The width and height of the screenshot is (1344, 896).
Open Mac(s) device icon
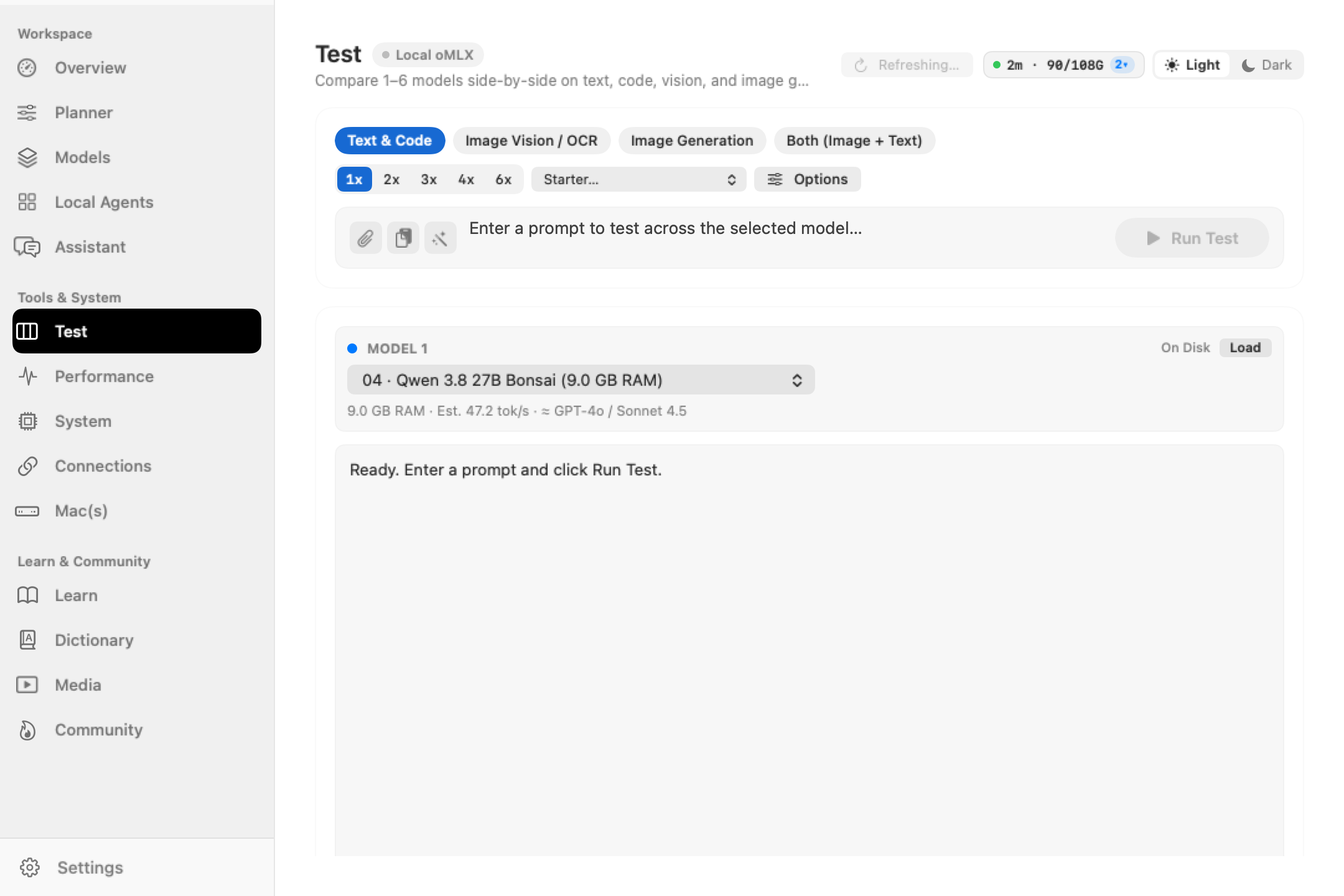pos(27,511)
